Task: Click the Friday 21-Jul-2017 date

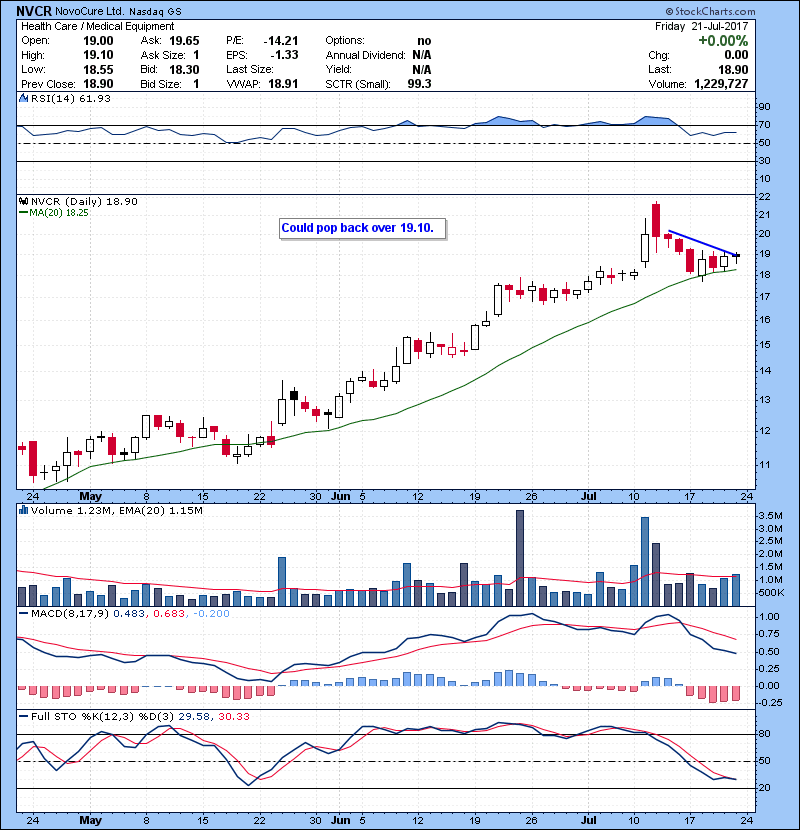Action: tap(702, 26)
